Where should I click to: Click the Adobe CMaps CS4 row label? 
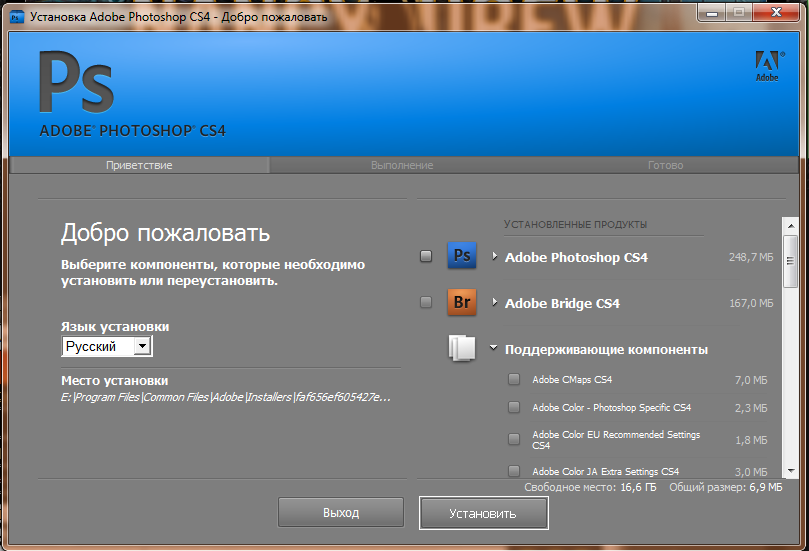[572, 380]
